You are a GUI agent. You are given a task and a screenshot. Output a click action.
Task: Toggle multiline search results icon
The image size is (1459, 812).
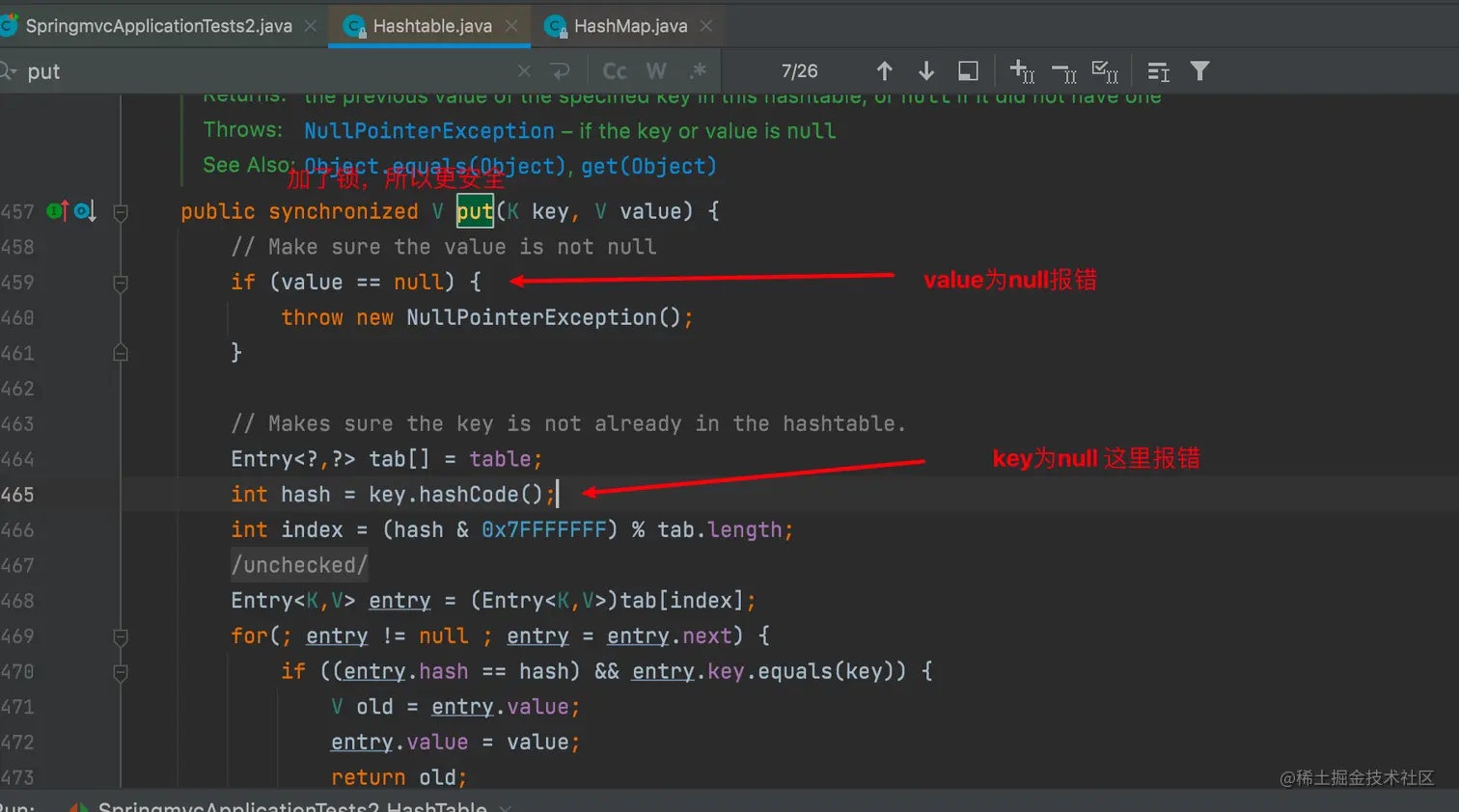coord(1159,71)
